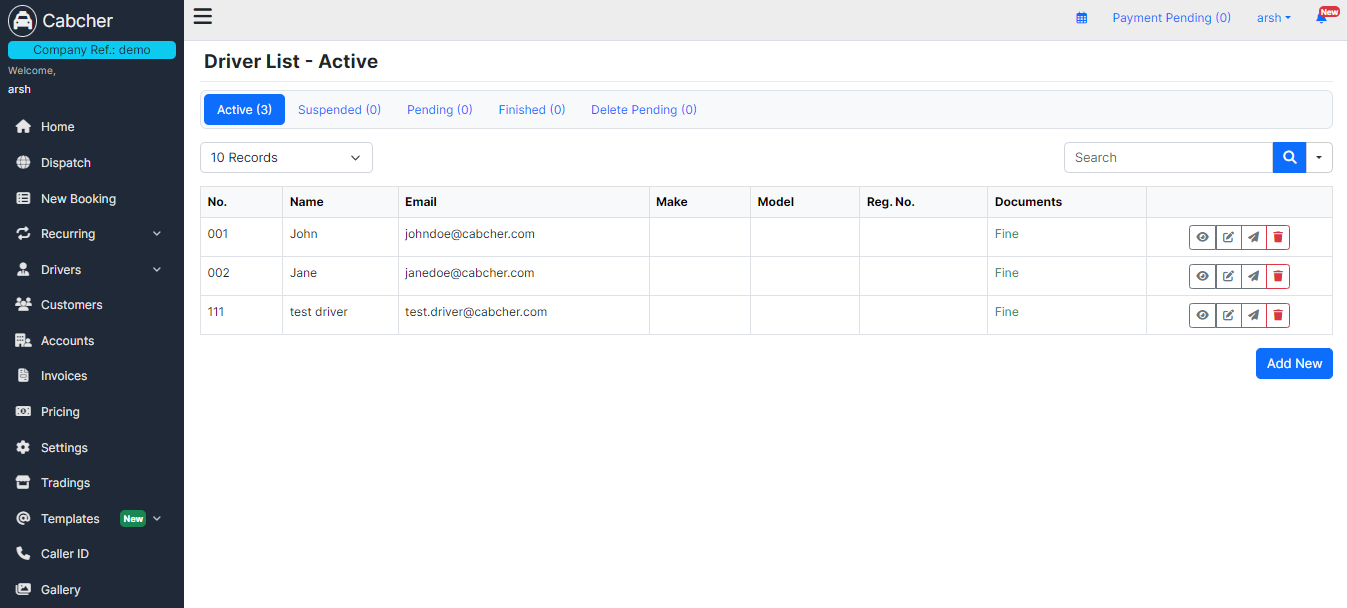
Task: Delete driver John using trash icon
Action: tap(1278, 238)
